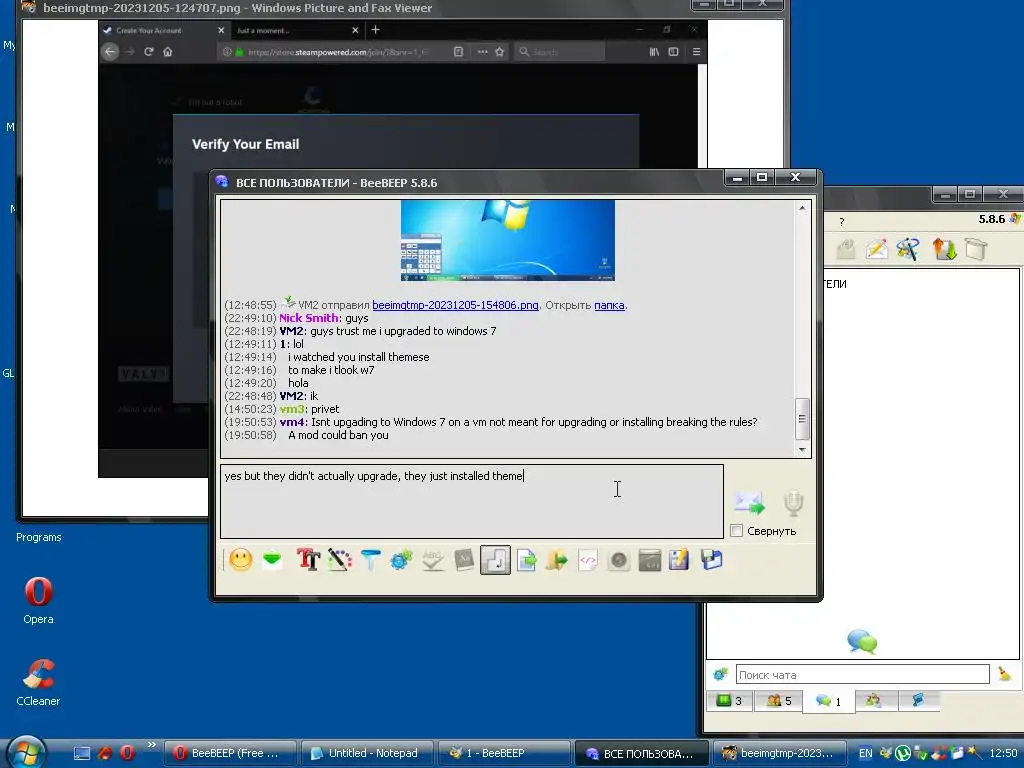This screenshot has height=768, width=1024.
Task: Click the Windows 7 screenshot thumbnail in chat
Action: click(507, 240)
